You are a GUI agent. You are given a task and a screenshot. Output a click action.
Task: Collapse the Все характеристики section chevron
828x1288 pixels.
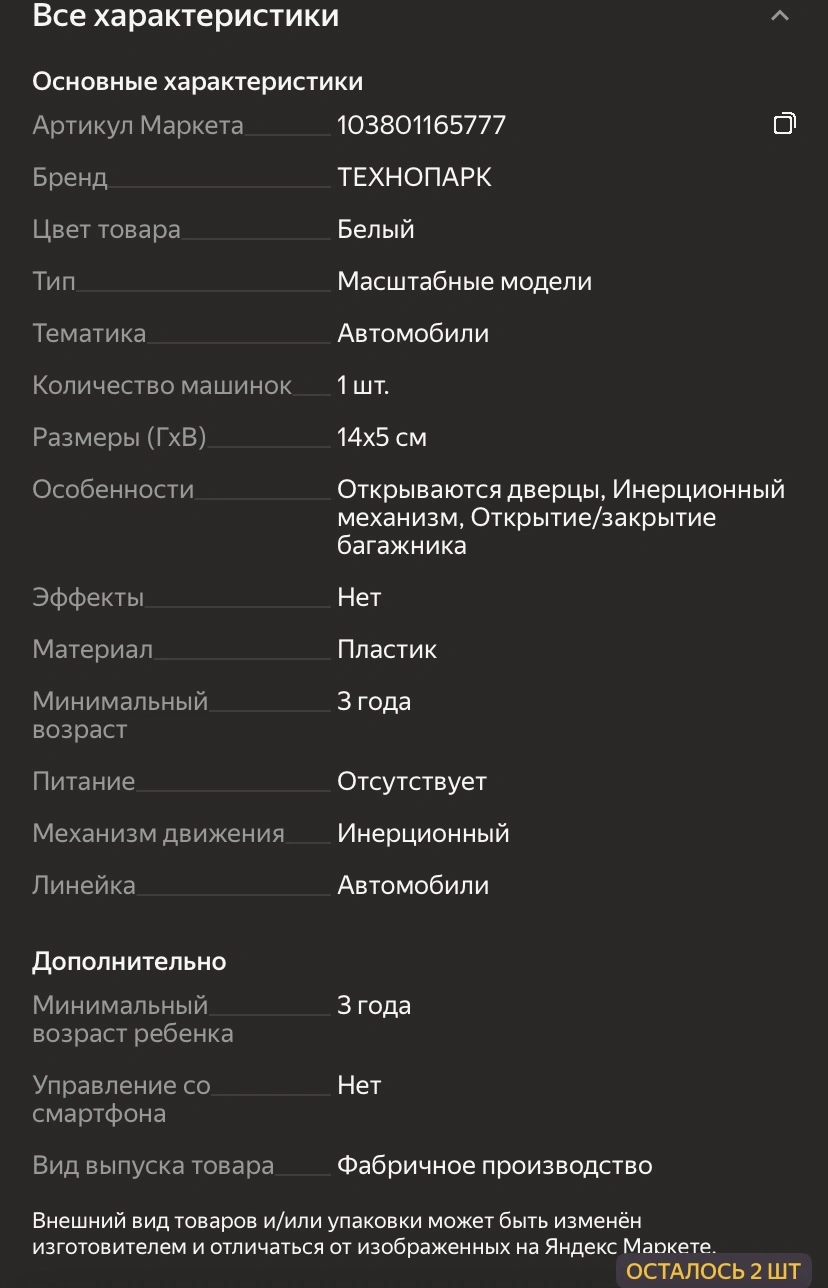pos(780,16)
